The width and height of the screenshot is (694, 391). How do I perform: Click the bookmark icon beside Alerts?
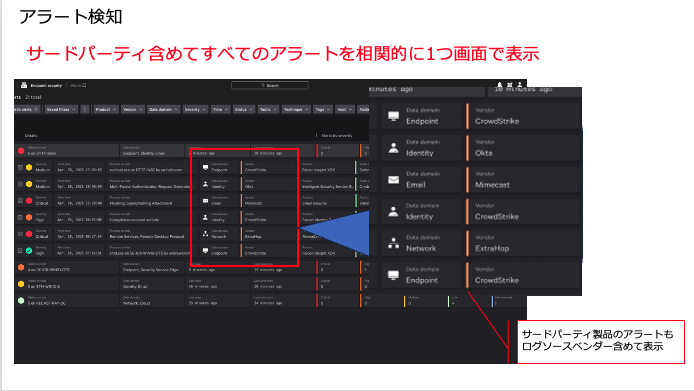tap(84, 85)
